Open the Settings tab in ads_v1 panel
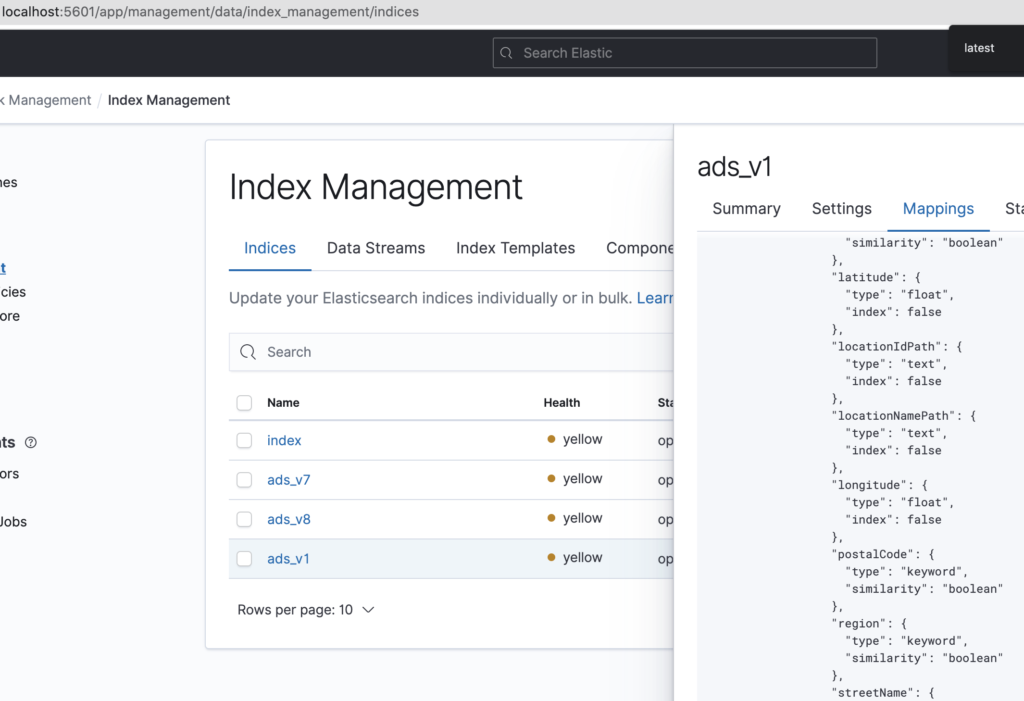This screenshot has height=701, width=1024. (x=842, y=208)
